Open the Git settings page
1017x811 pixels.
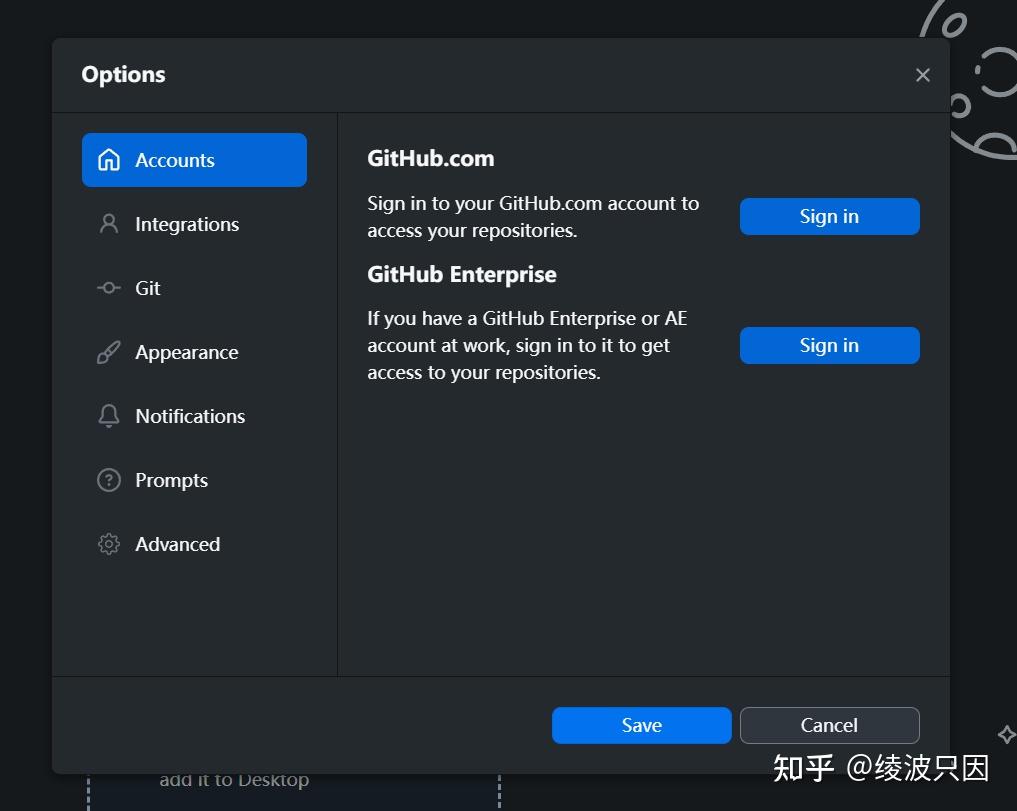[x=146, y=287]
